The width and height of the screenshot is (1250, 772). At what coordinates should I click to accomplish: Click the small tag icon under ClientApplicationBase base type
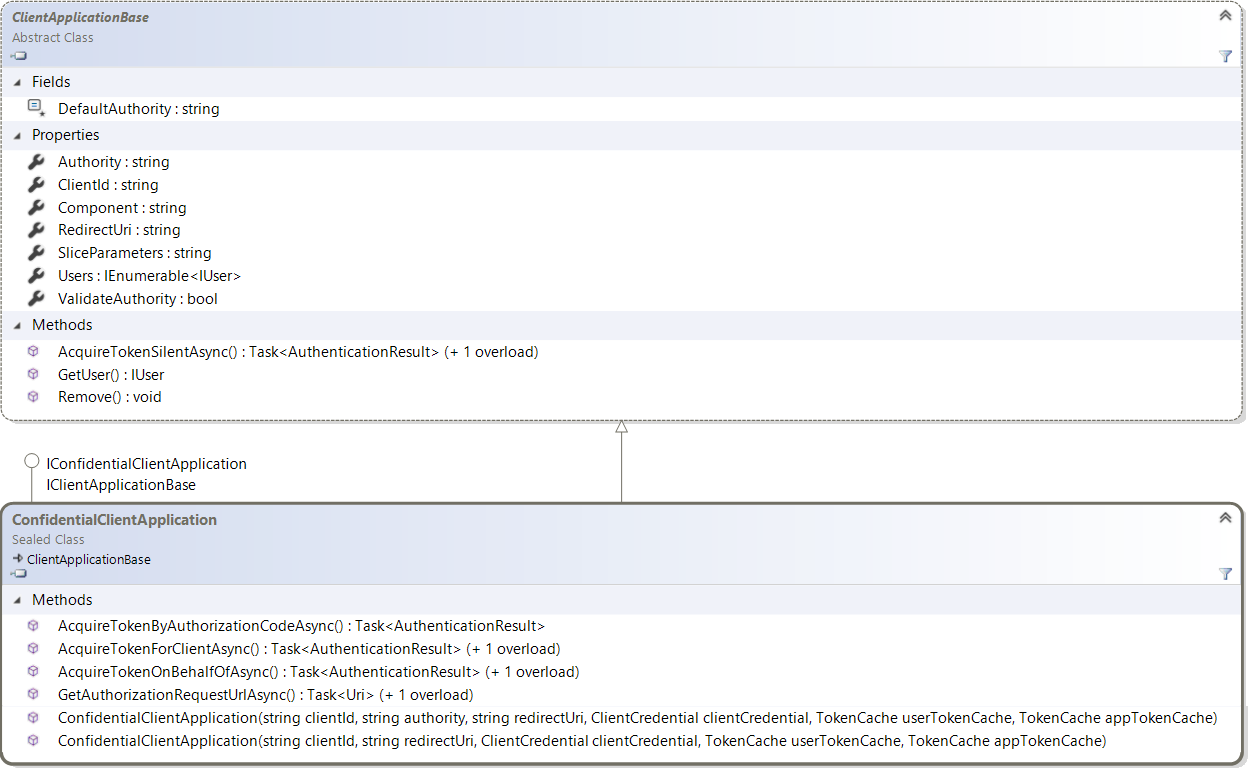point(19,574)
